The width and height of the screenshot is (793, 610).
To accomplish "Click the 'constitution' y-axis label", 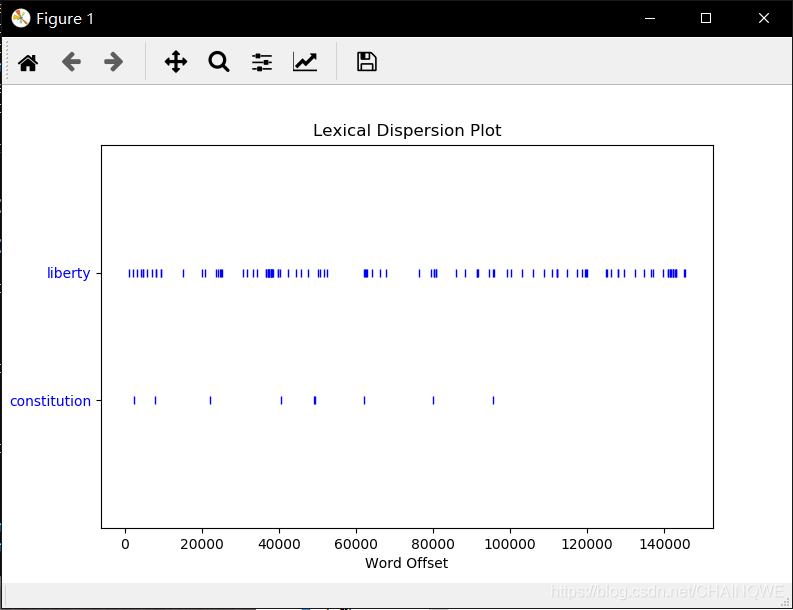I will (51, 401).
